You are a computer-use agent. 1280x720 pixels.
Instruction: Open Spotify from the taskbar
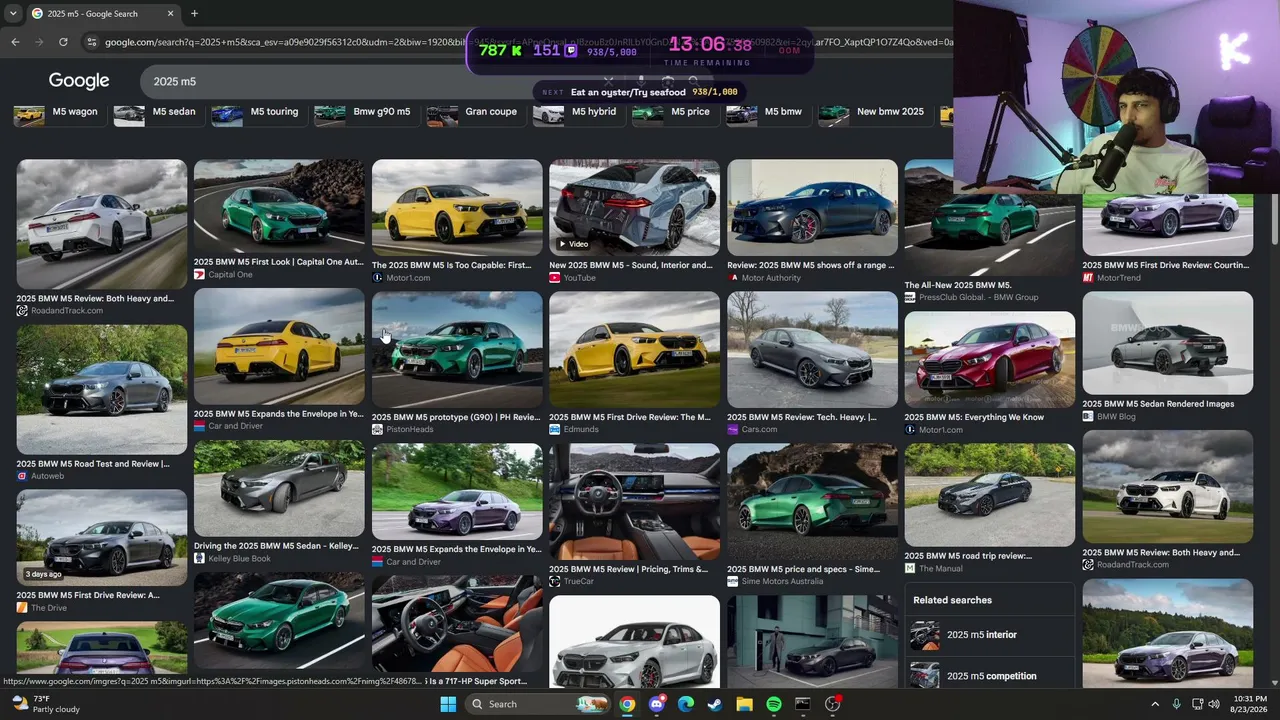tap(773, 704)
